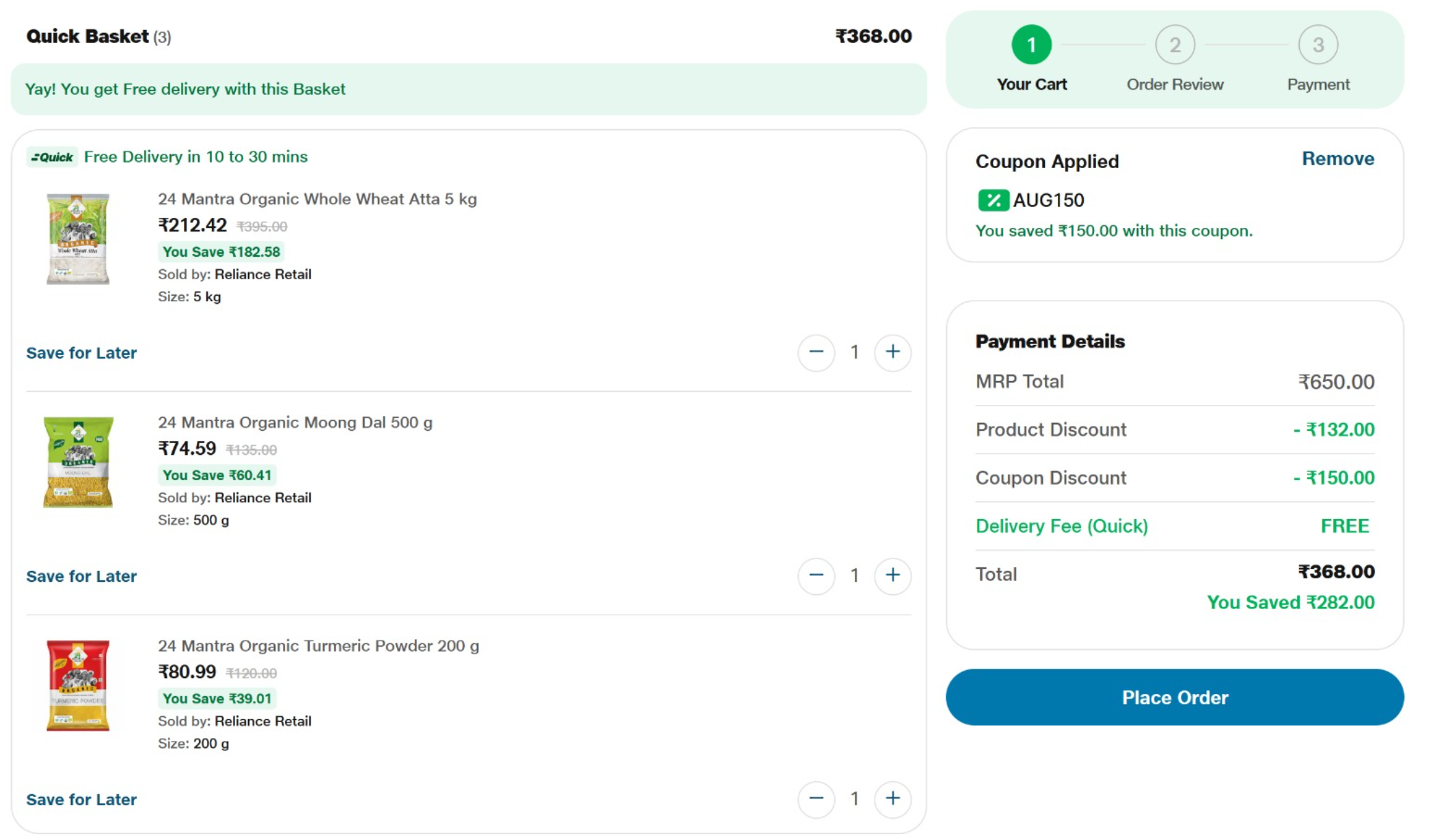Open 24 Mantra Organic Moong Dal title
1435x840 pixels.
(295, 423)
